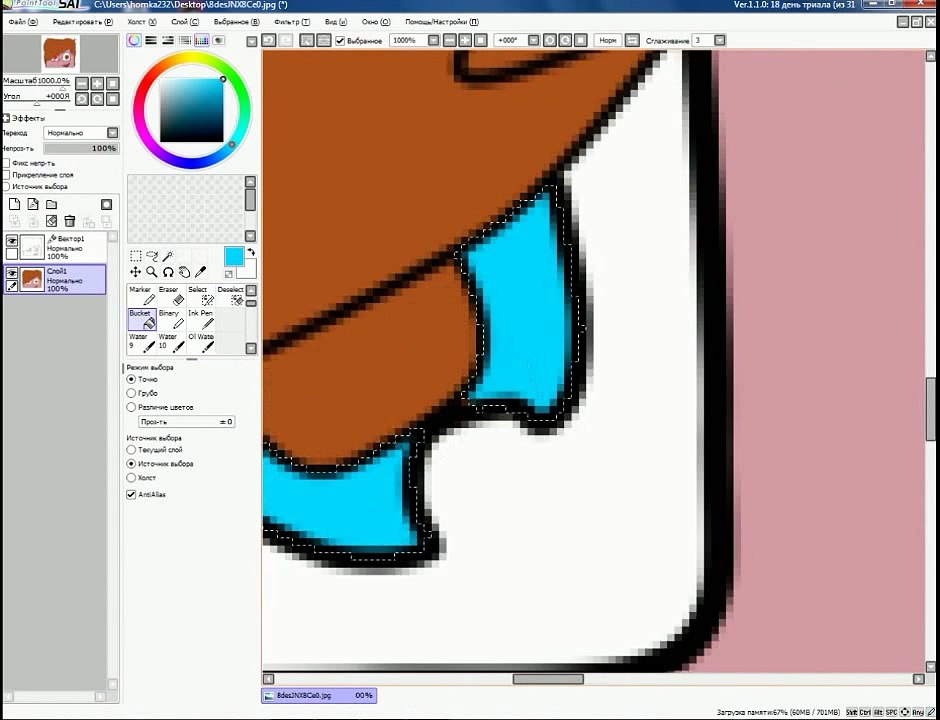Screen dimensions: 940x720
Task: Enable the Фикс непр-ть checkbox
Action: point(6,163)
